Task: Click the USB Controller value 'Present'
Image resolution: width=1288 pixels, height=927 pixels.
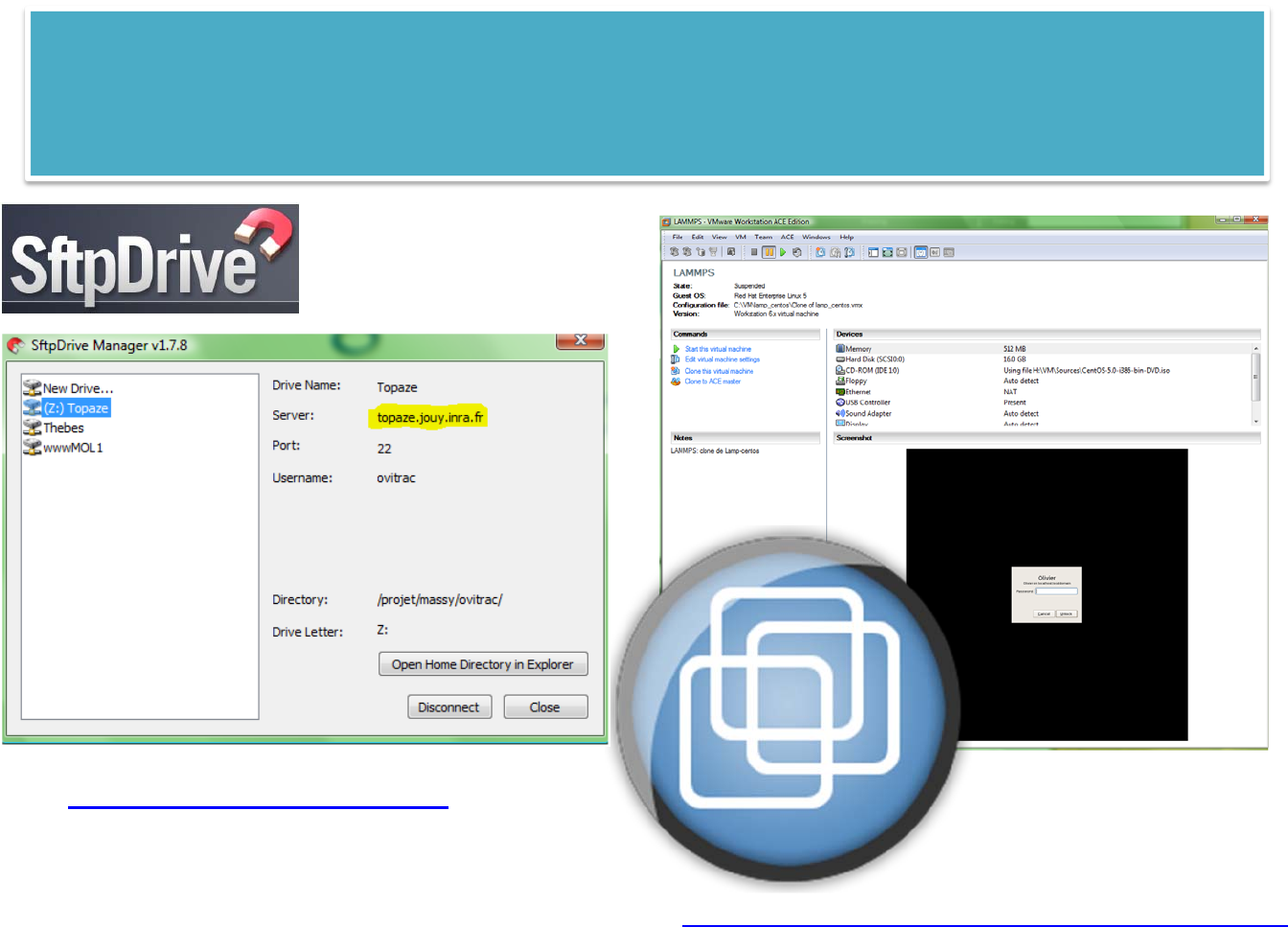Action: click(x=1015, y=403)
